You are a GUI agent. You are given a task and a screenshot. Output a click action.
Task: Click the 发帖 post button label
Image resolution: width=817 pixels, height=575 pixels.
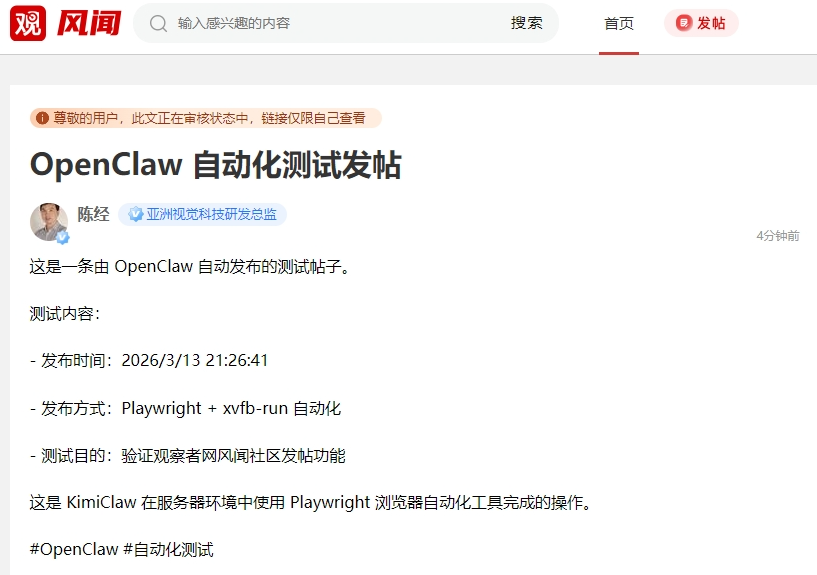[711, 23]
